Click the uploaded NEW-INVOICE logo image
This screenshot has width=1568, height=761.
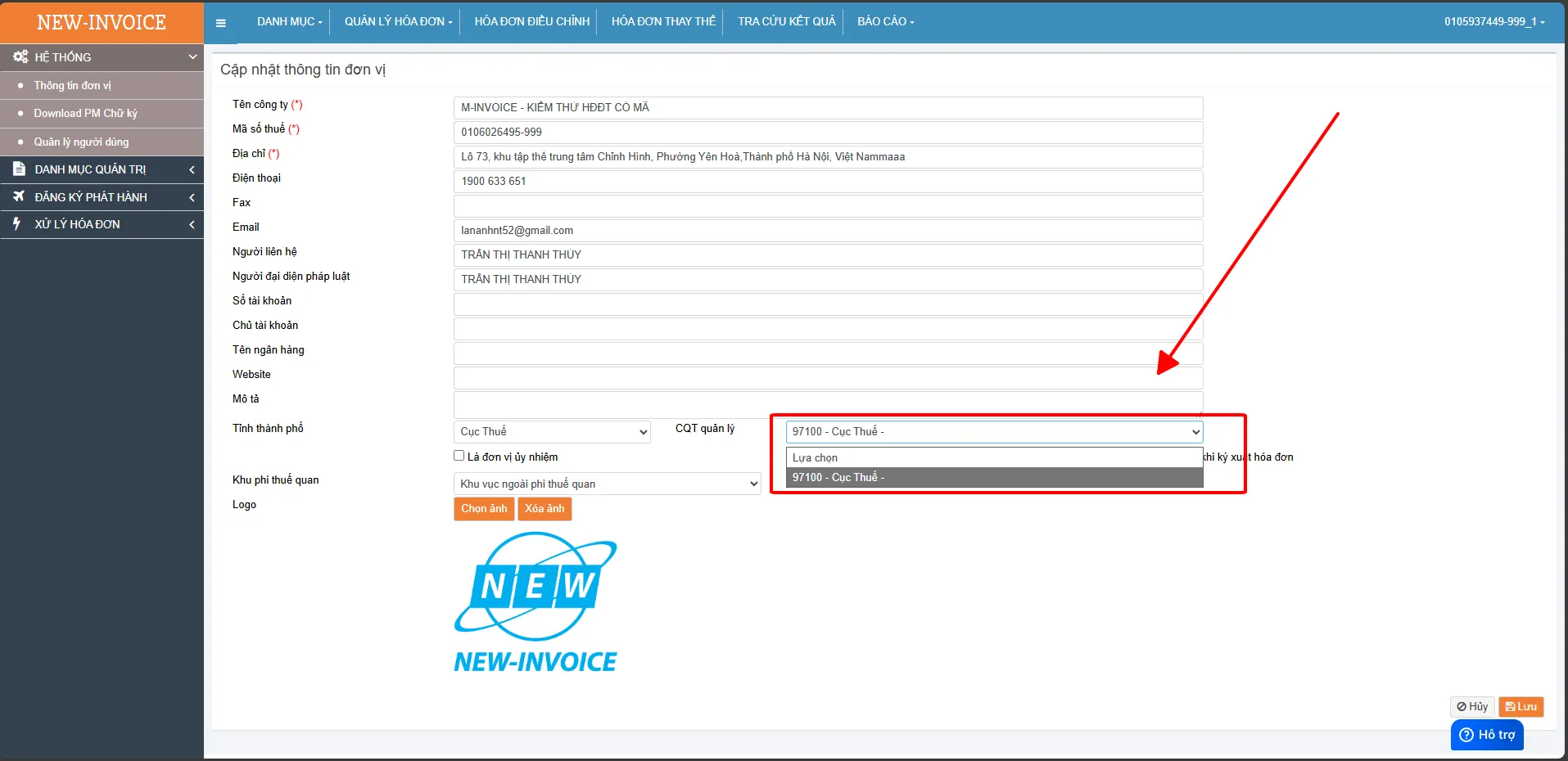coord(535,602)
